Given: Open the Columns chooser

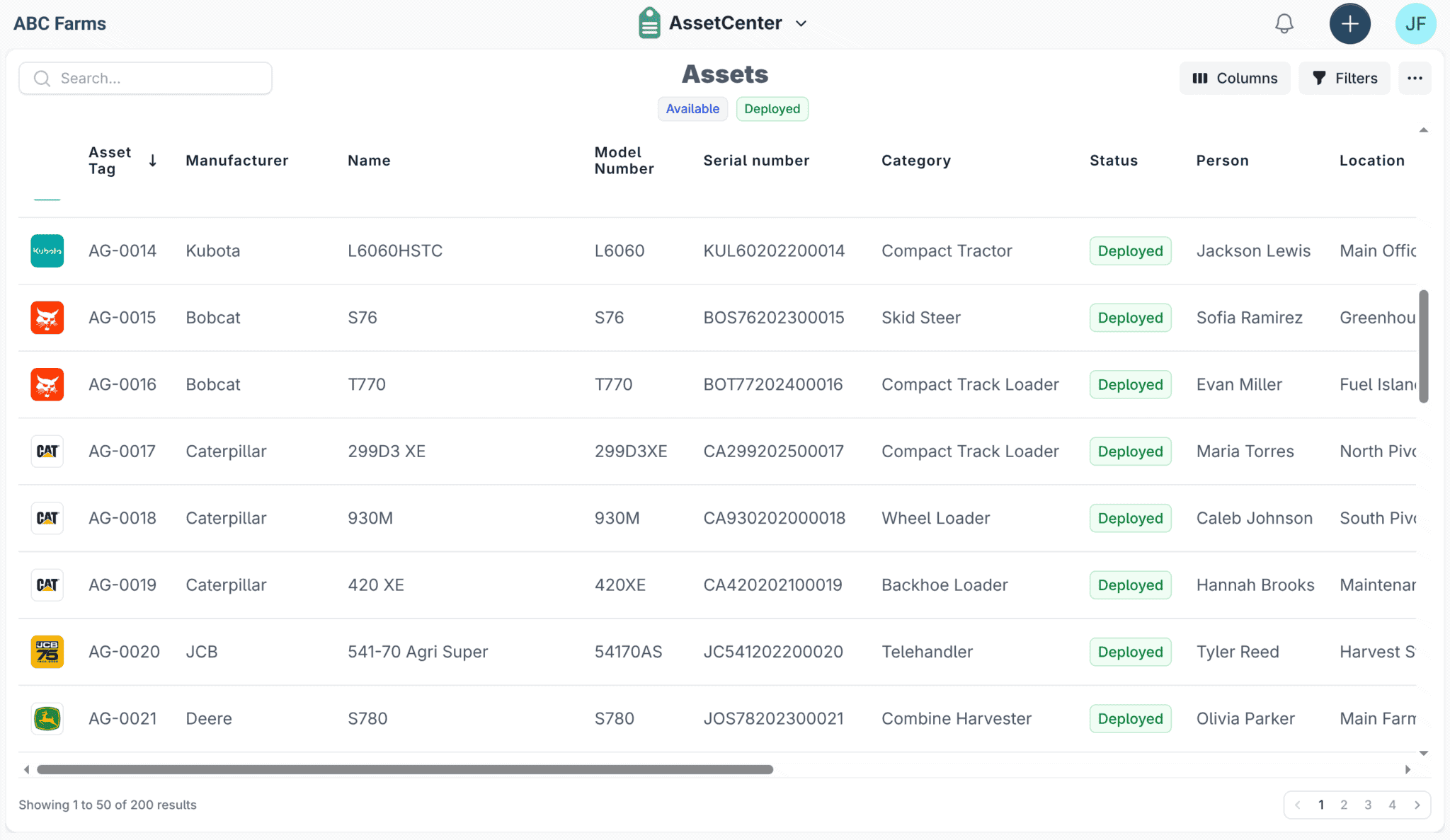Looking at the screenshot, I should pos(1234,79).
